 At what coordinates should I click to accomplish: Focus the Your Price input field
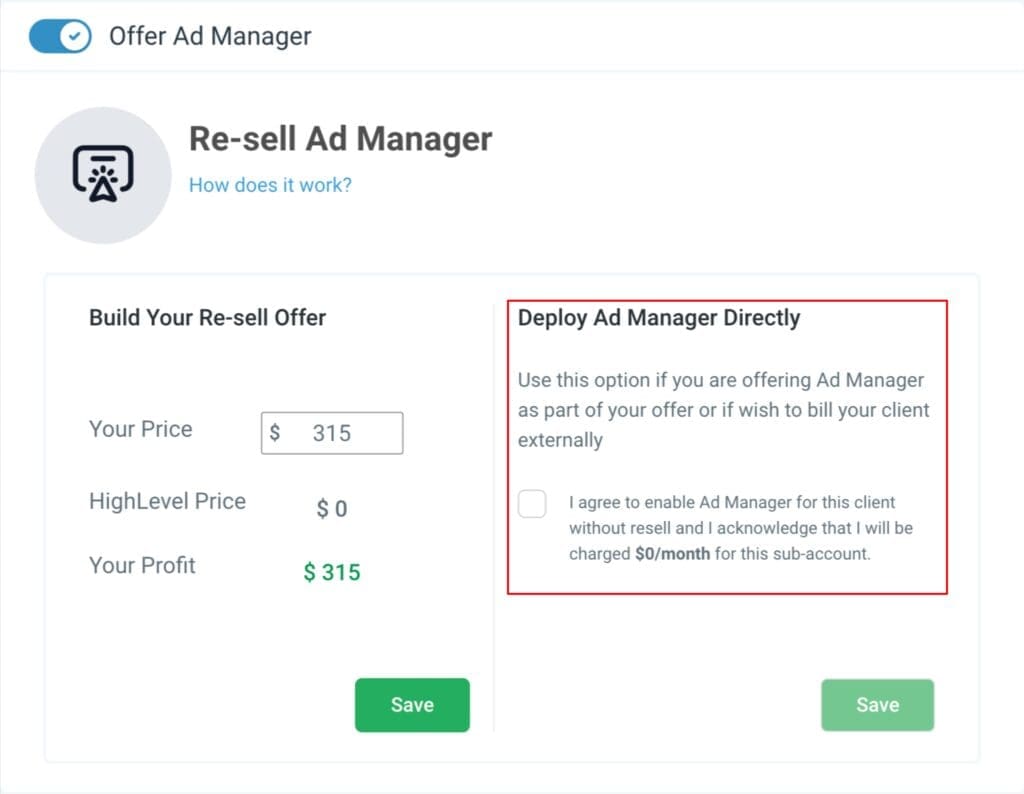coord(345,433)
